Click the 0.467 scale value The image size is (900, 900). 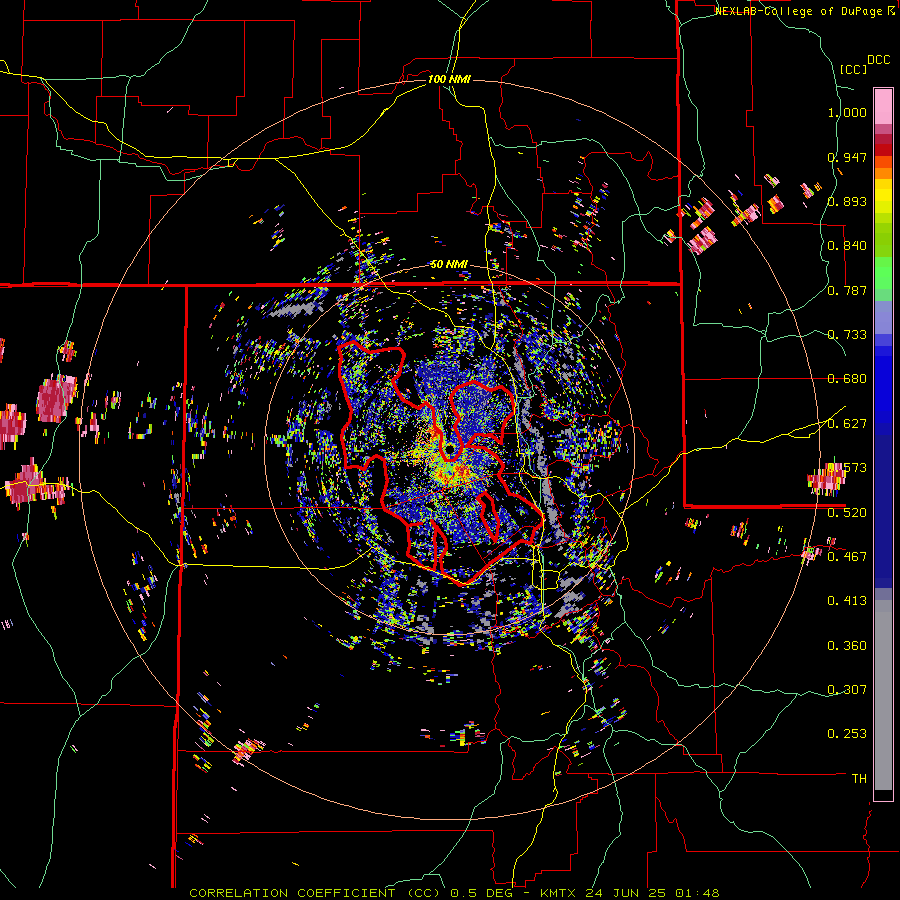click(847, 556)
